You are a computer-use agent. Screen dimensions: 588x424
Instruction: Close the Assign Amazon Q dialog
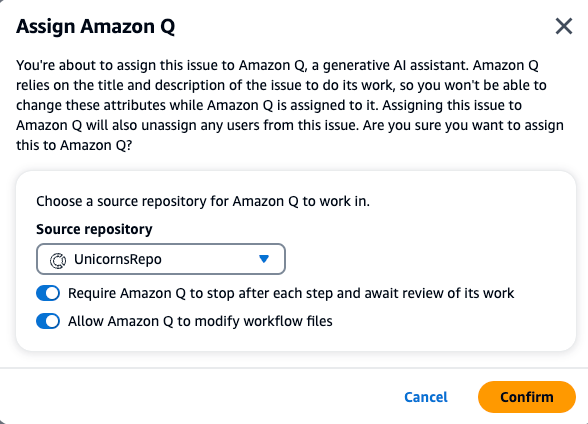[564, 26]
